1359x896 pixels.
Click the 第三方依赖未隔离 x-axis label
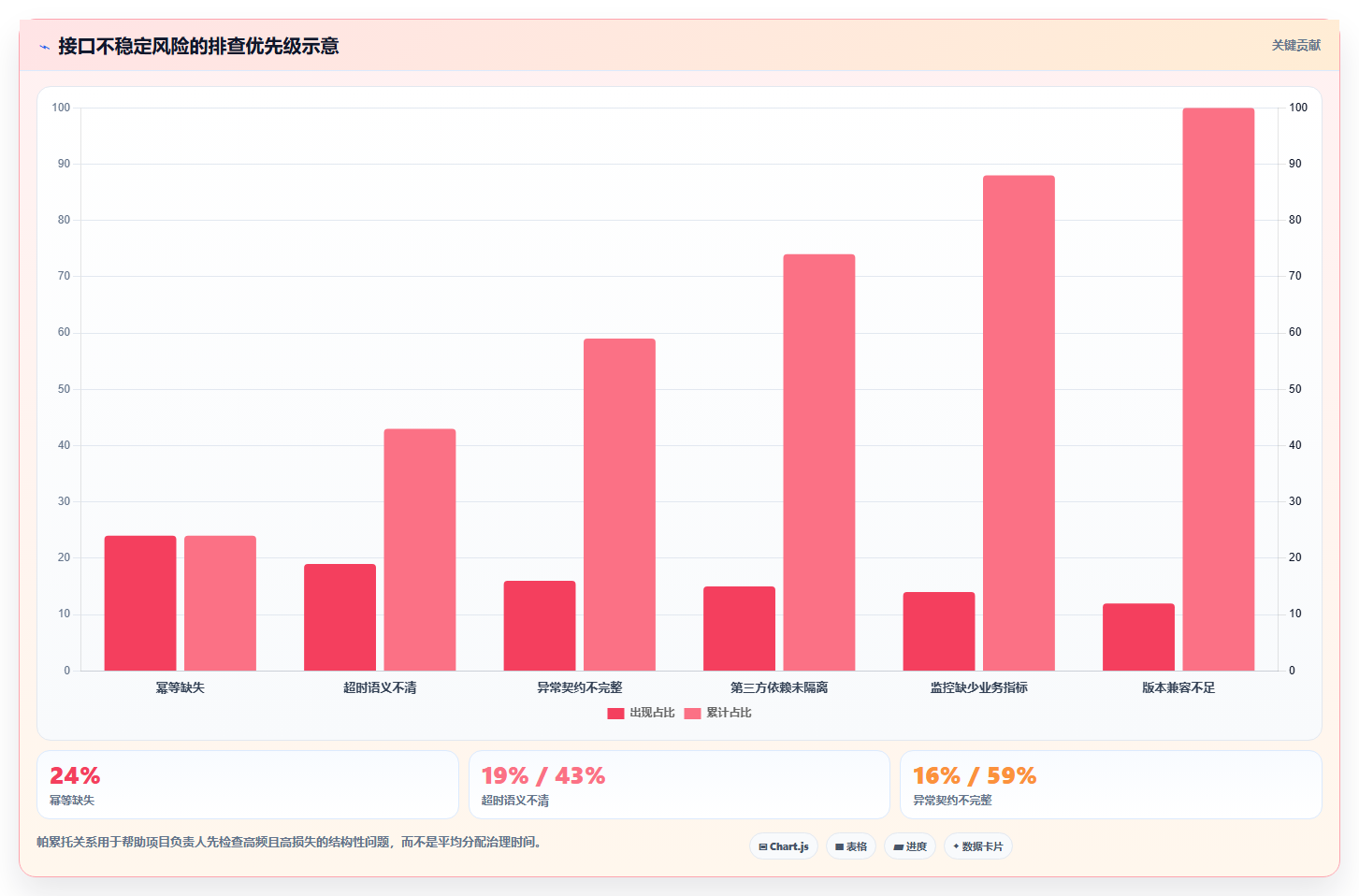point(779,687)
